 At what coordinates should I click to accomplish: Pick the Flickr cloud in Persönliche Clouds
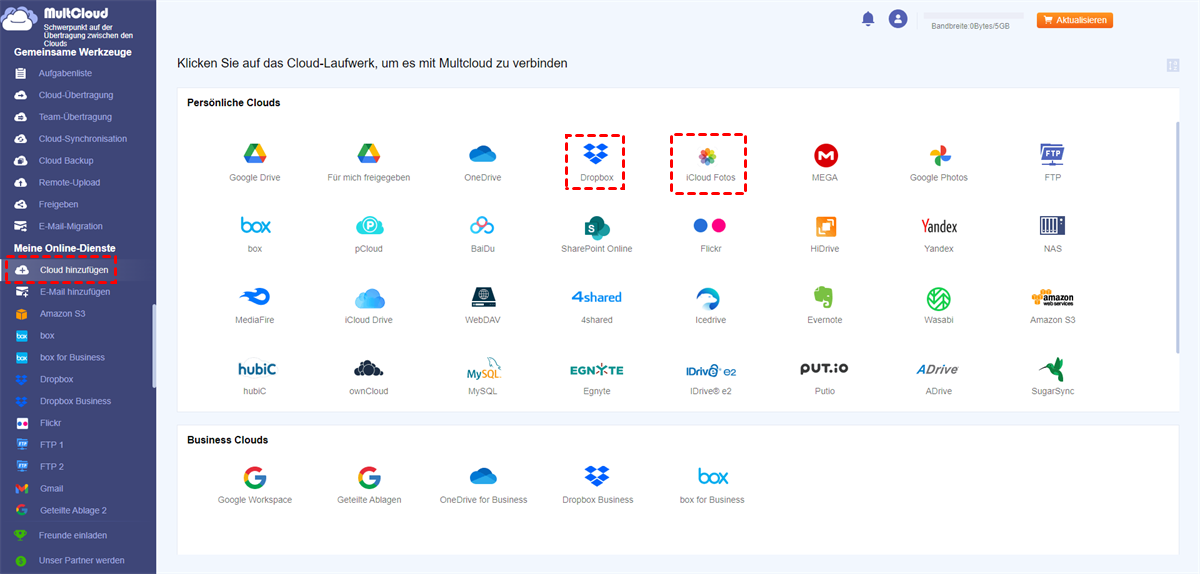tap(710, 235)
